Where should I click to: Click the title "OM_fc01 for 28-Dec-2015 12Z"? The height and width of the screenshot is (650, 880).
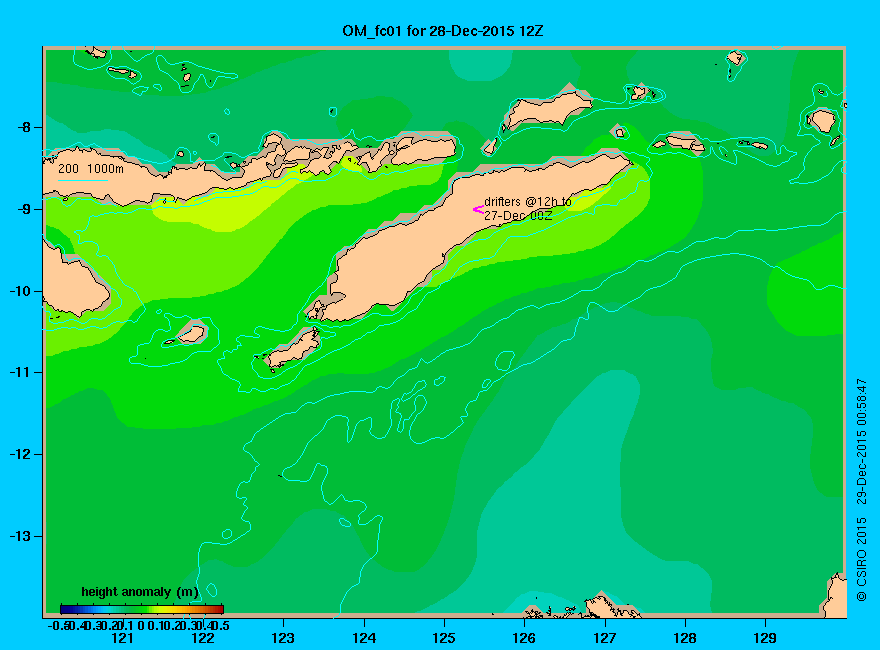click(443, 31)
